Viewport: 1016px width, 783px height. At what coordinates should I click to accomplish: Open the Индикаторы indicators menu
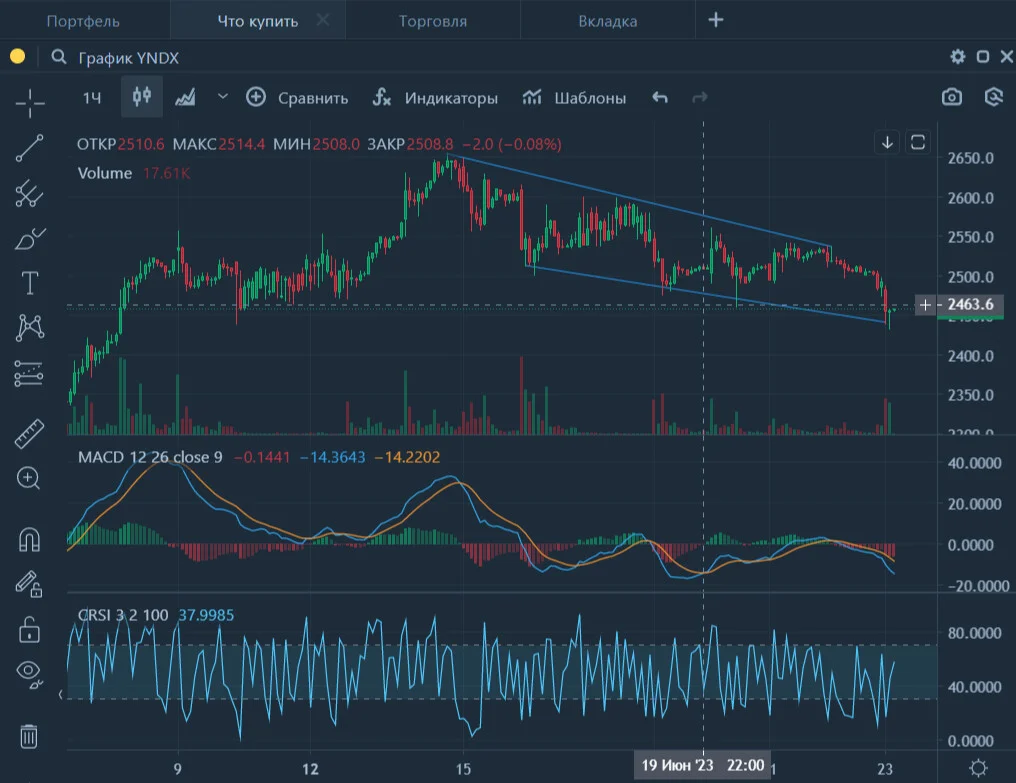pyautogui.click(x=435, y=98)
